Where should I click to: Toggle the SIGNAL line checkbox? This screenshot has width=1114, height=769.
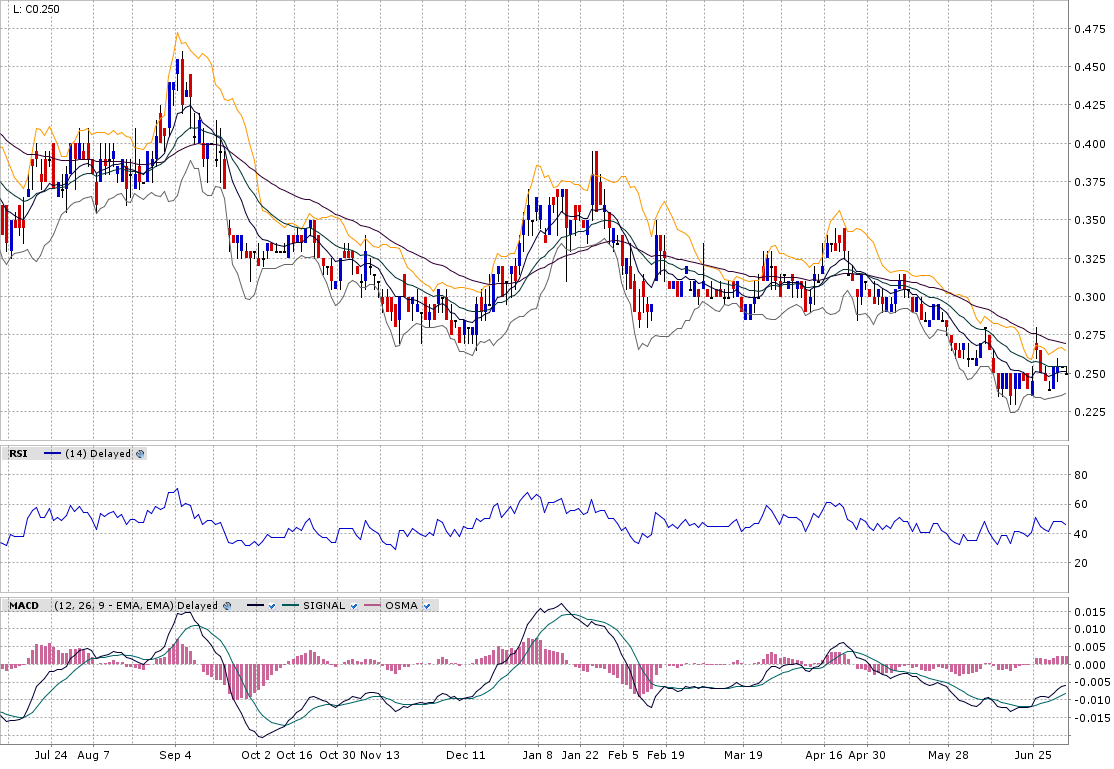tap(354, 606)
